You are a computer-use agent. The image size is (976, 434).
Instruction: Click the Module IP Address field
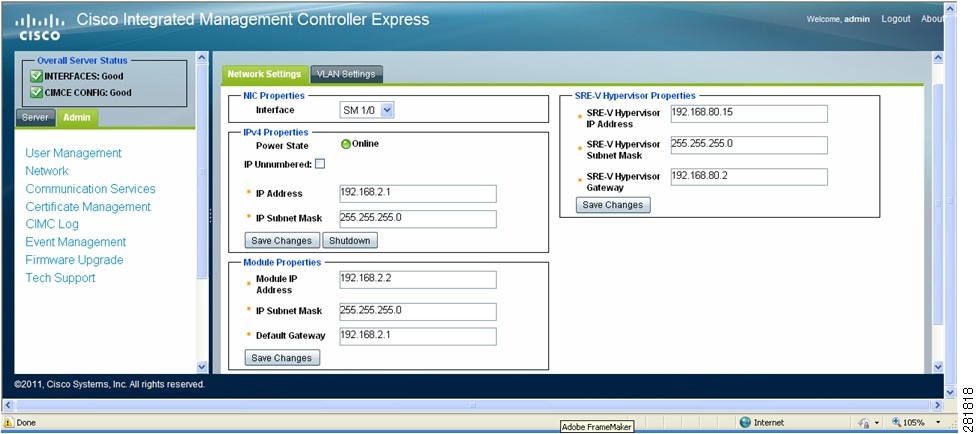point(418,280)
